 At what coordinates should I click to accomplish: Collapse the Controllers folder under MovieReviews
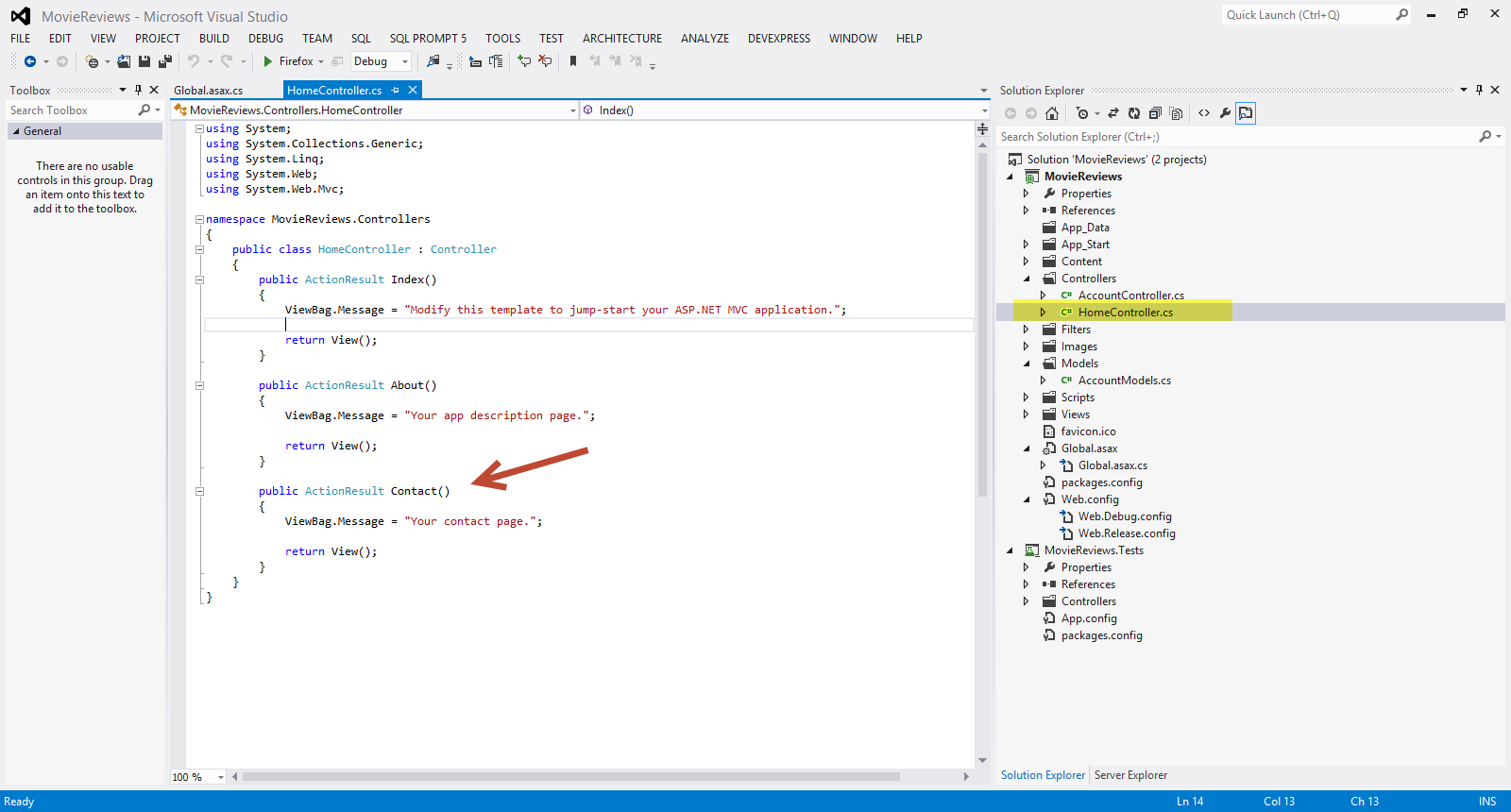point(1027,279)
